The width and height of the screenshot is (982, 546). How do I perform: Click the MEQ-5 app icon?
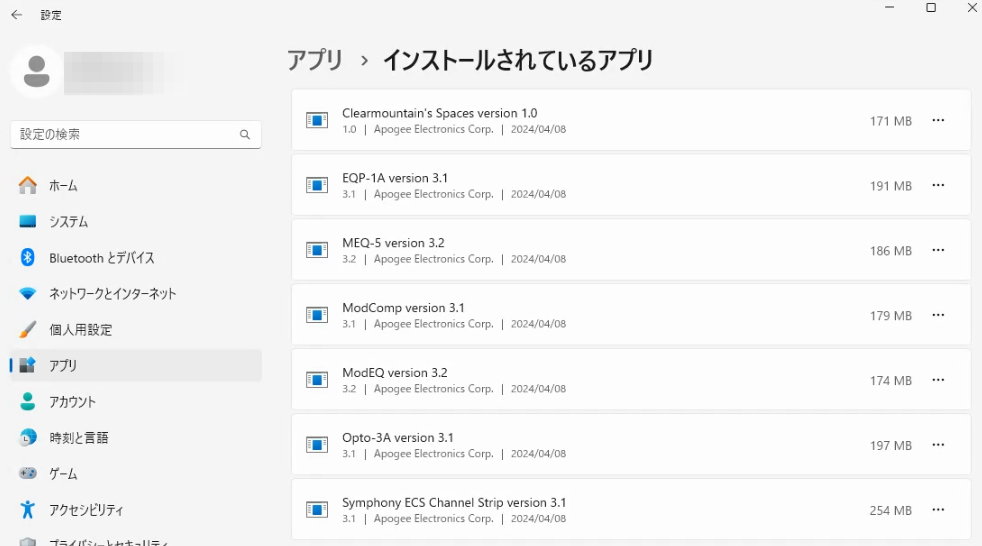[x=317, y=250]
